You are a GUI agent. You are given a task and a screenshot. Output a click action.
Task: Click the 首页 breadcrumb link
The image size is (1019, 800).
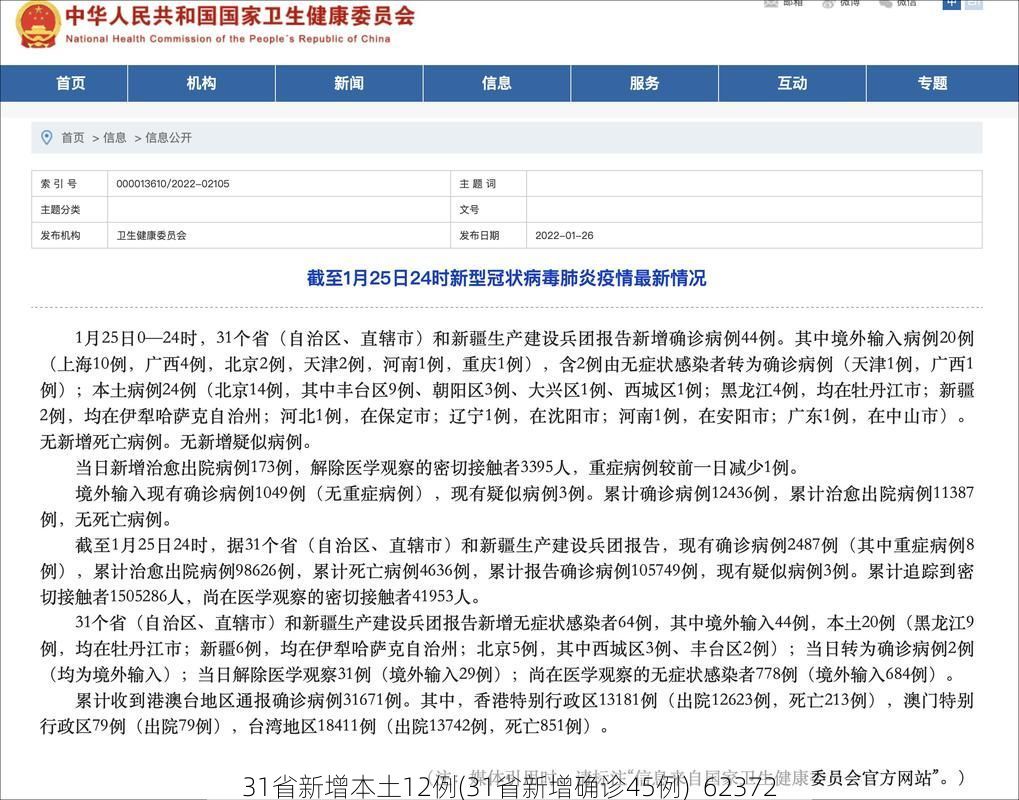tap(71, 137)
